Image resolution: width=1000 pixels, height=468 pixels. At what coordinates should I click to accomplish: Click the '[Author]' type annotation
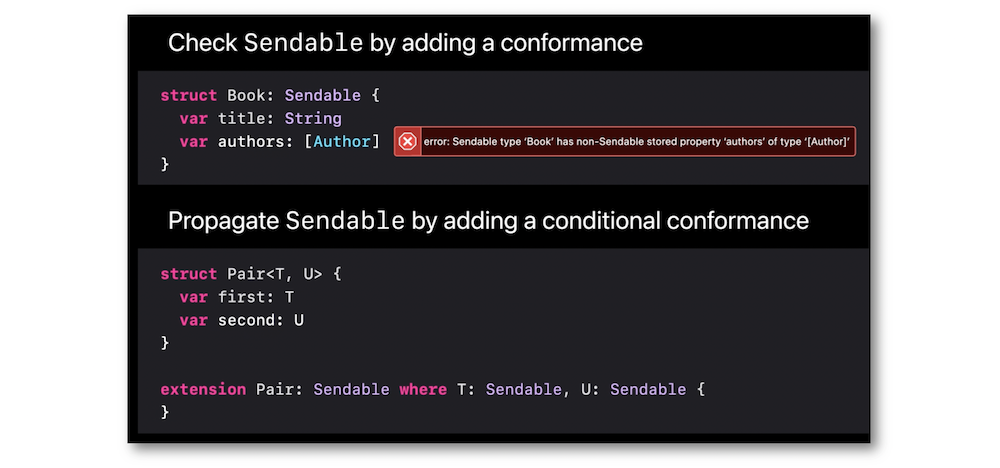(342, 142)
